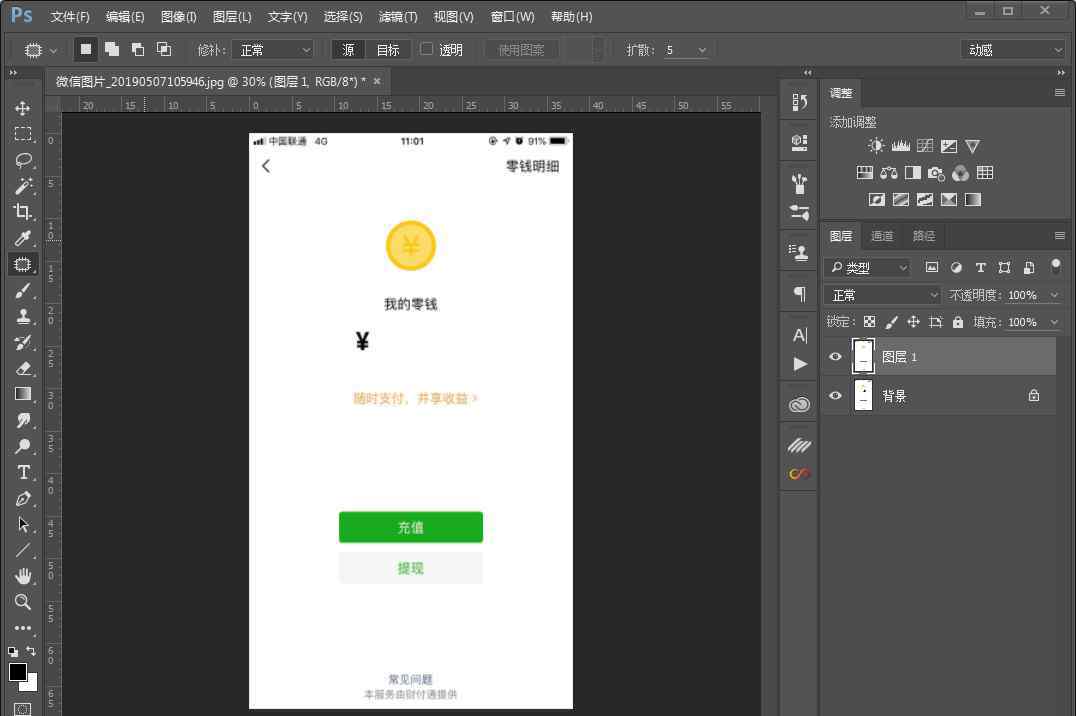Select the Zoom tool
Screen dimensions: 1076x716
pos(22,602)
